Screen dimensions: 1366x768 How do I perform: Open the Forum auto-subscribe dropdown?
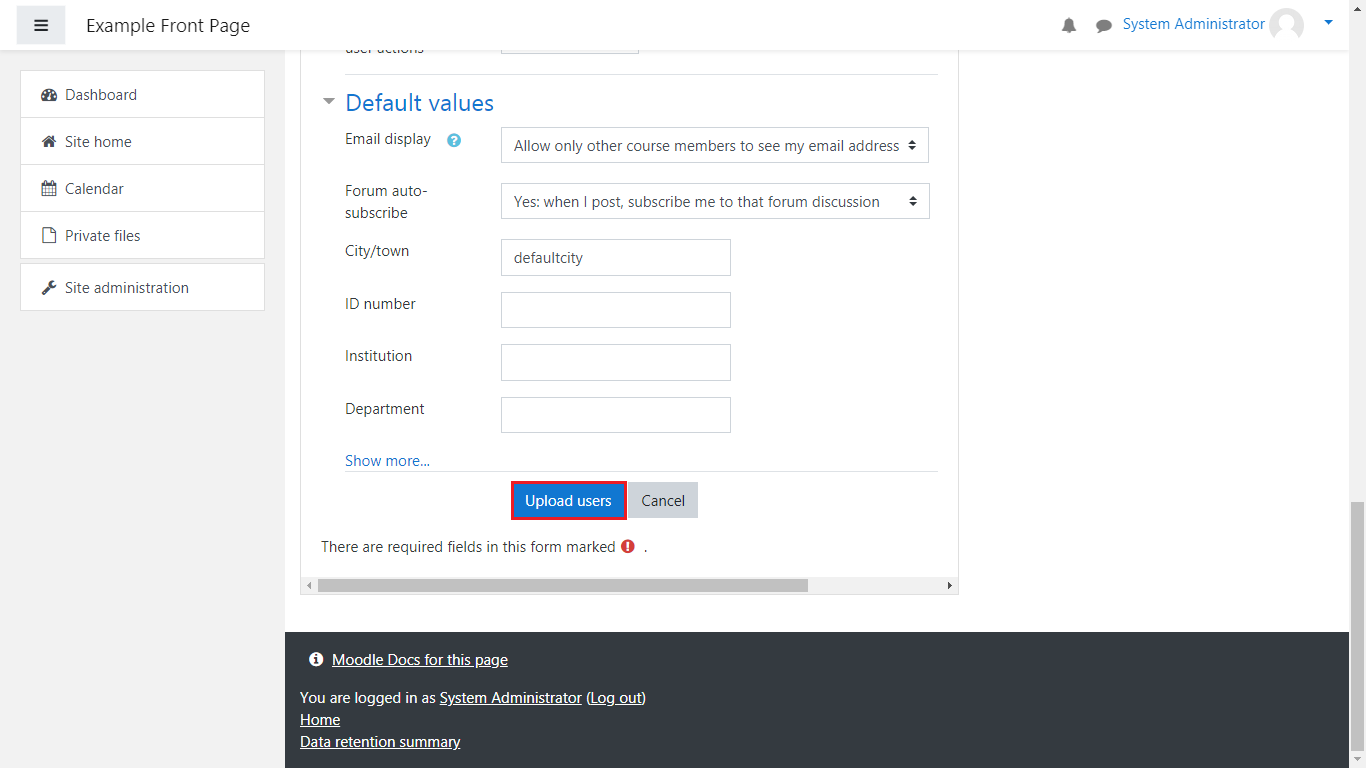click(714, 202)
